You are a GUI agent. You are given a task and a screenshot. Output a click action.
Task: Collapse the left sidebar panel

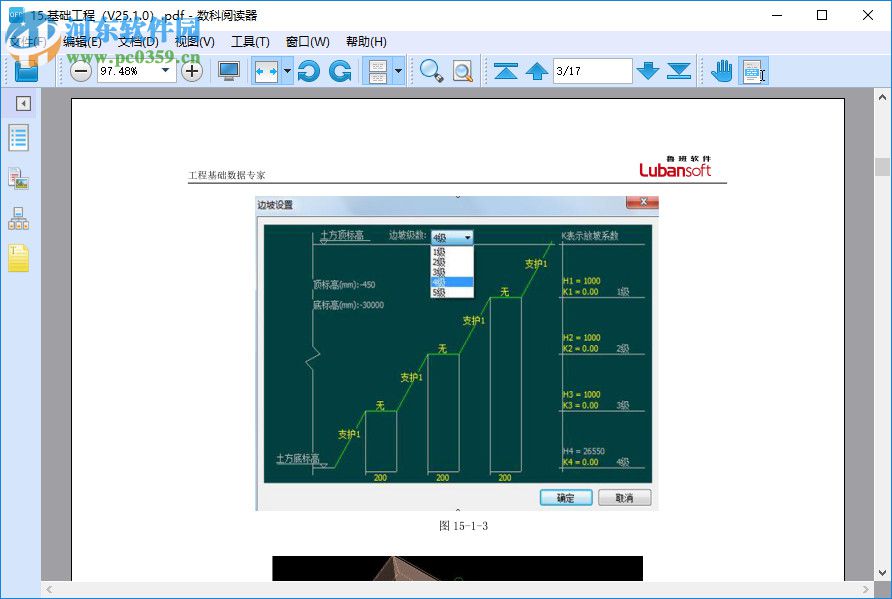pos(24,103)
